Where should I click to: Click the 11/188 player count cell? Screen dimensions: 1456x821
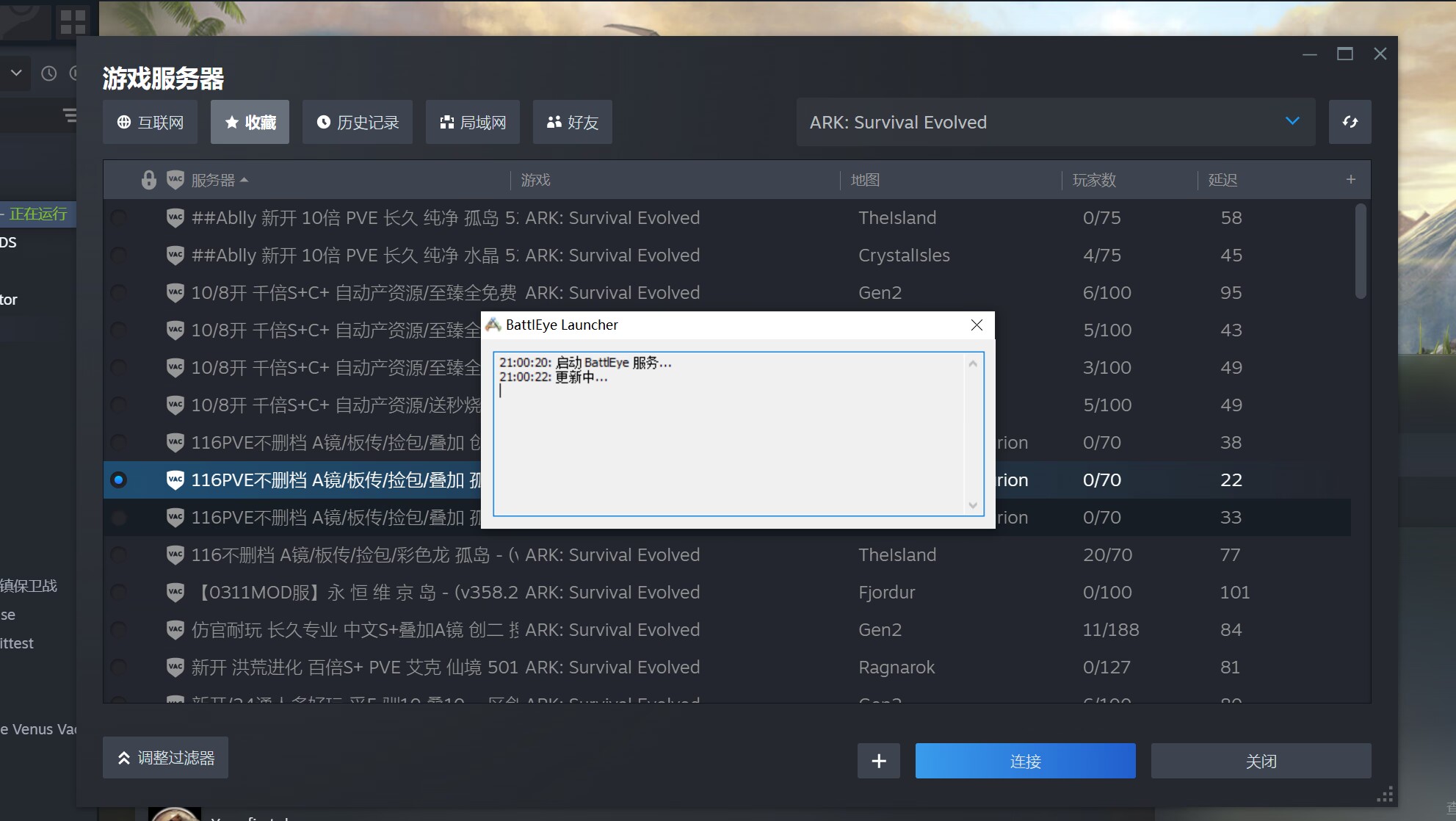click(x=1111, y=629)
